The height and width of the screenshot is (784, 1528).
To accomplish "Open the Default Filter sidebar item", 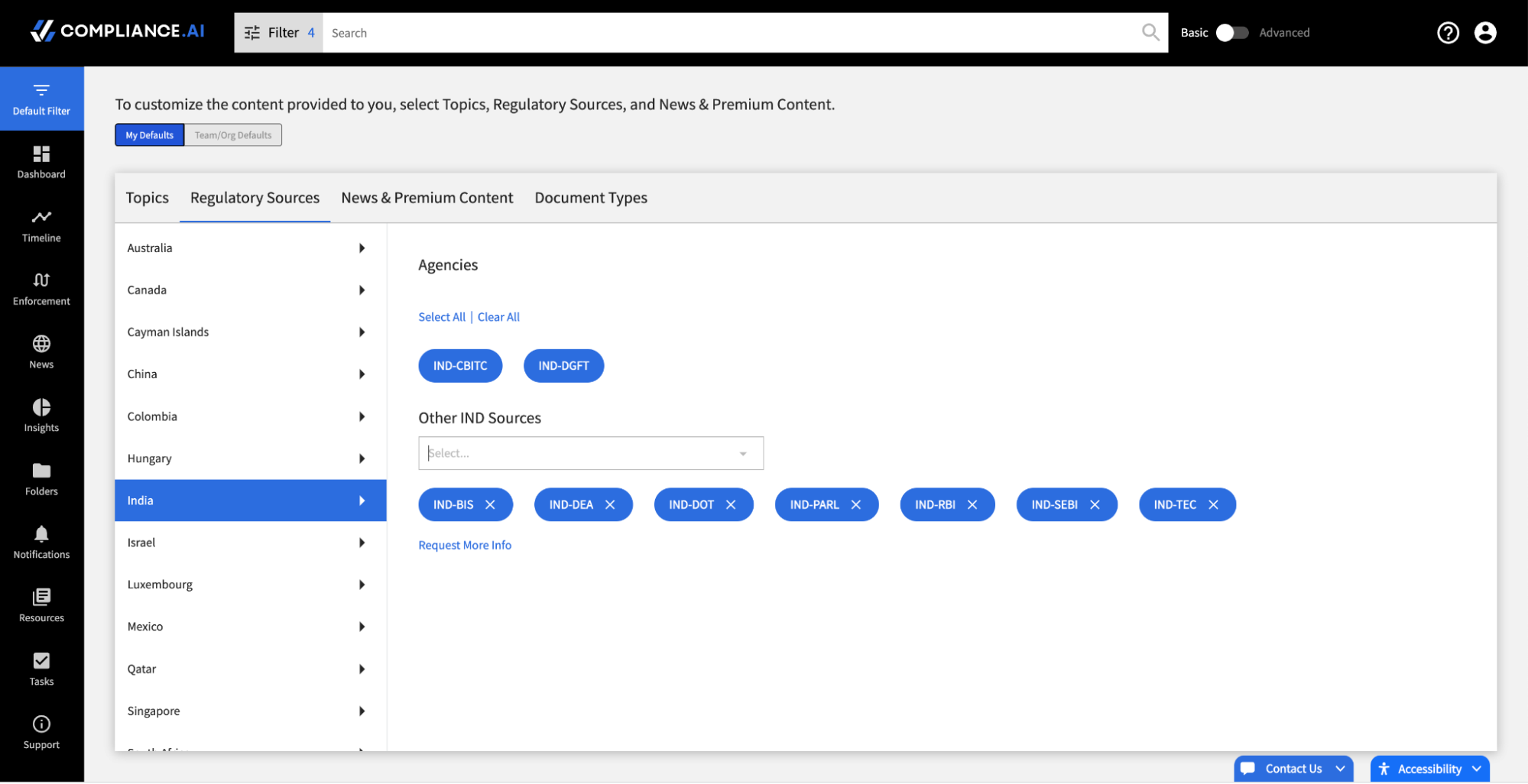I will pos(41,99).
